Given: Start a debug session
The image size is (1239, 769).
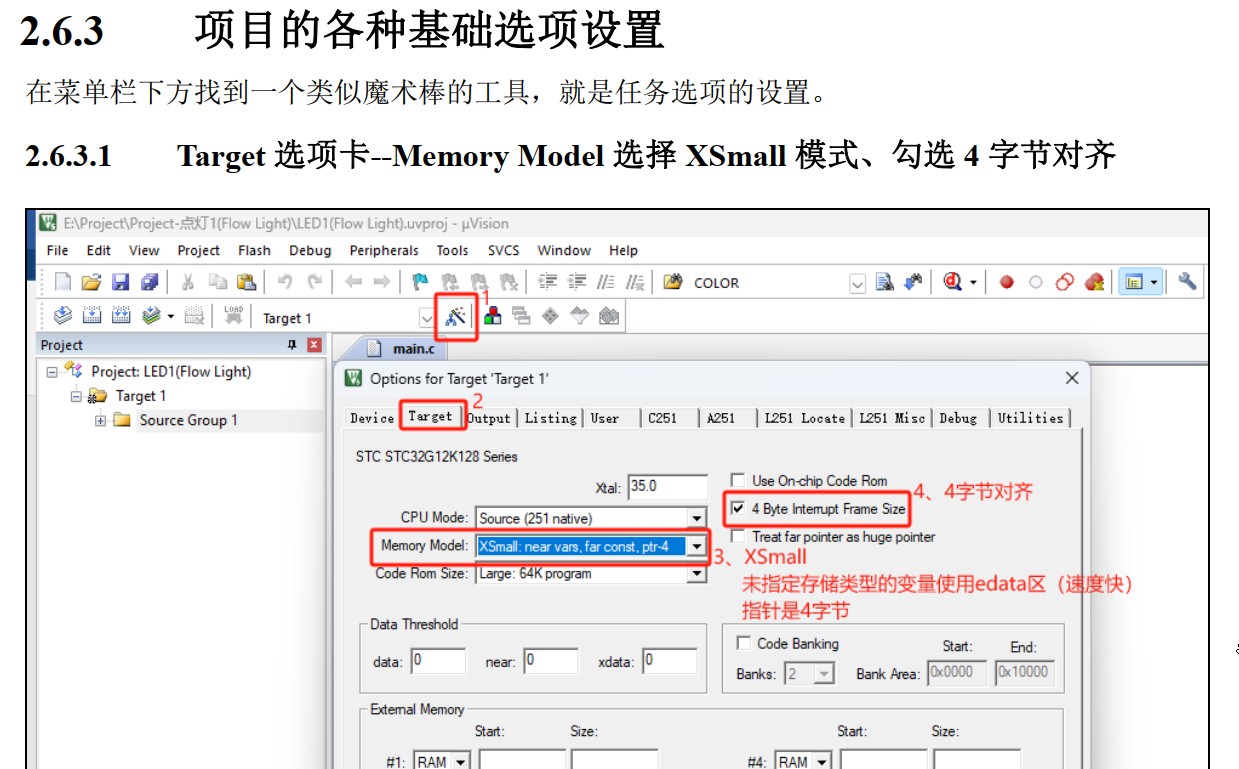Looking at the screenshot, I should pos(952,283).
